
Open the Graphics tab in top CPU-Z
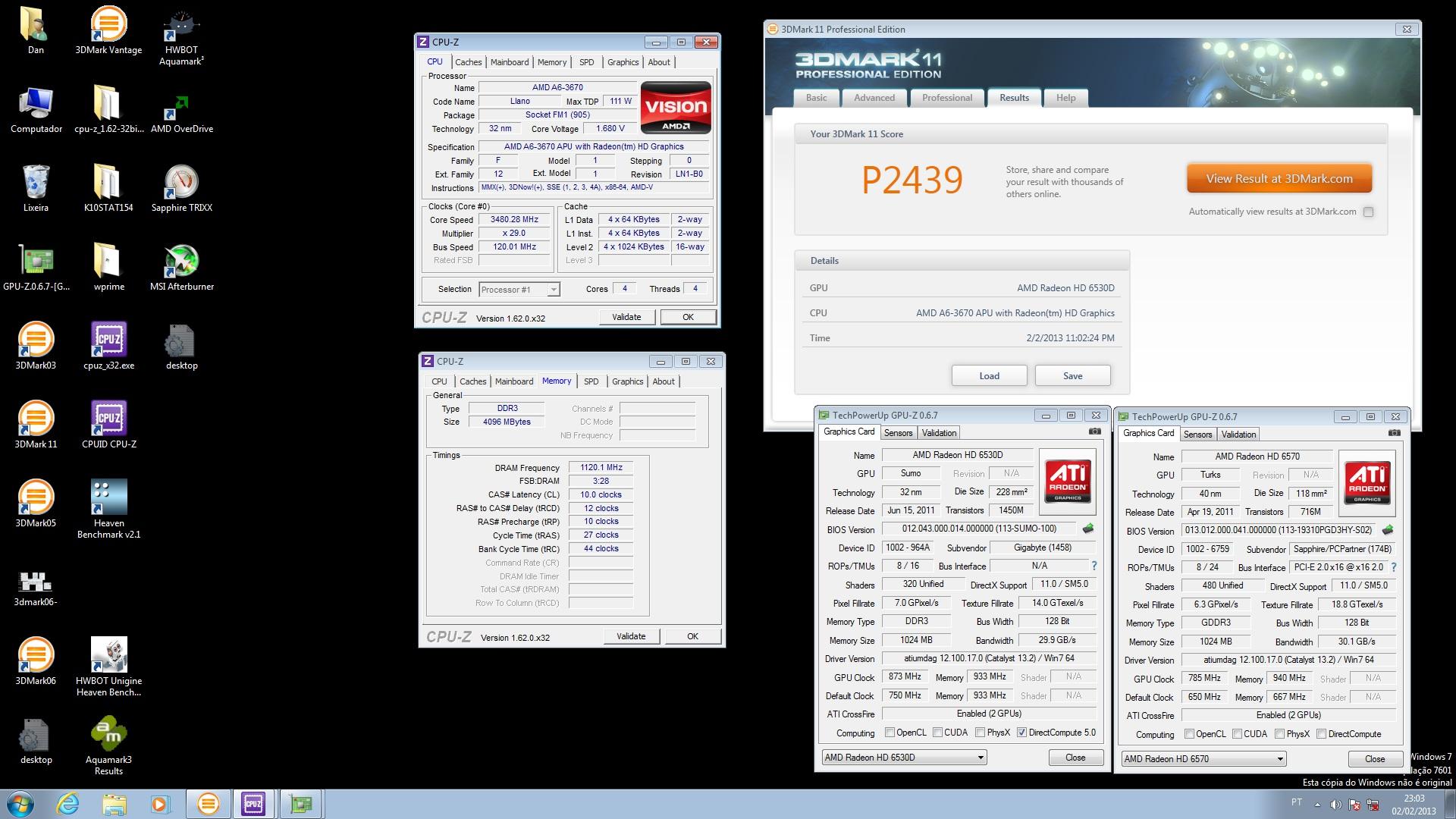pyautogui.click(x=623, y=62)
